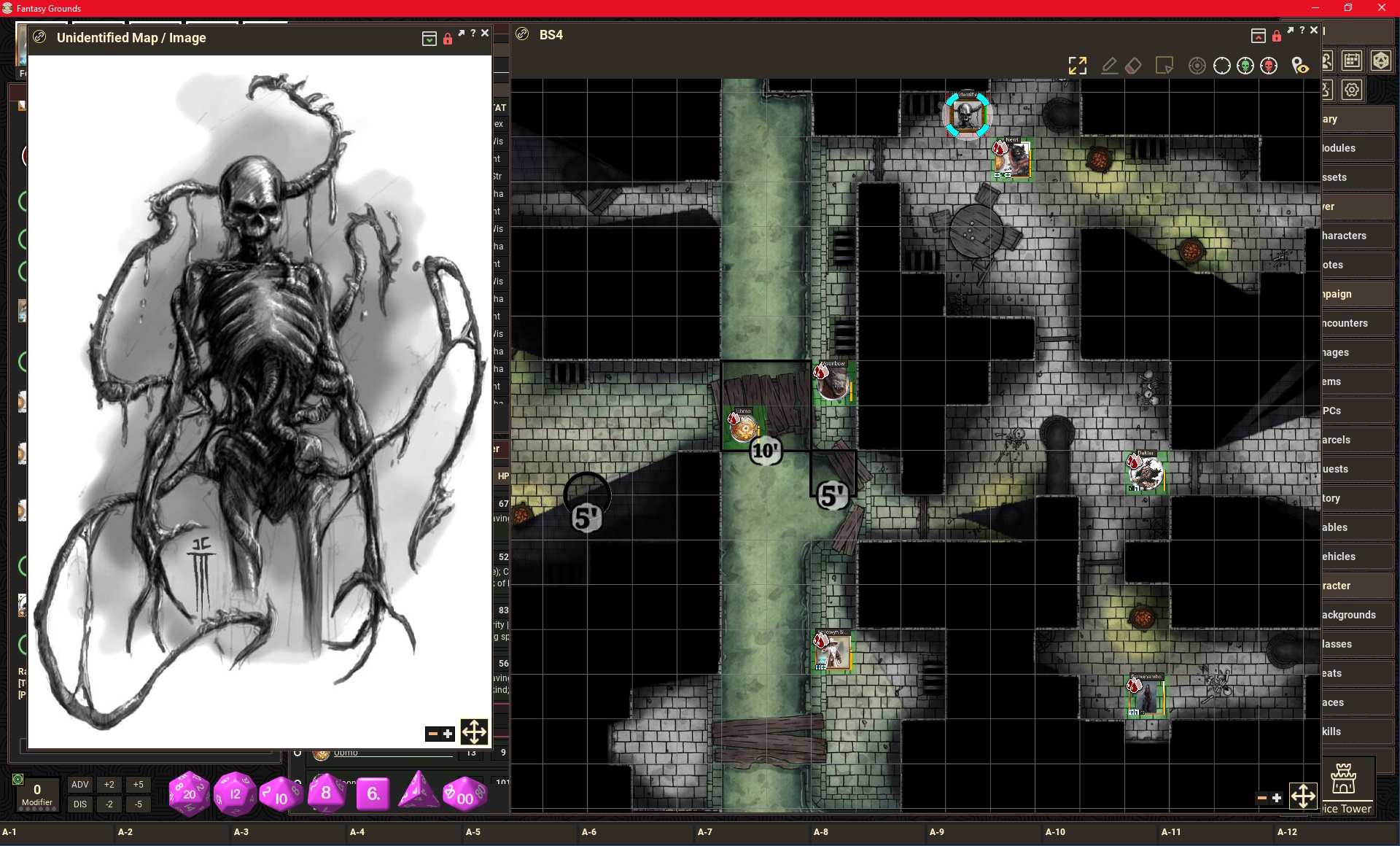The image size is (1400, 846).
Task: Open Notes from the sidebar
Action: (x=1358, y=265)
